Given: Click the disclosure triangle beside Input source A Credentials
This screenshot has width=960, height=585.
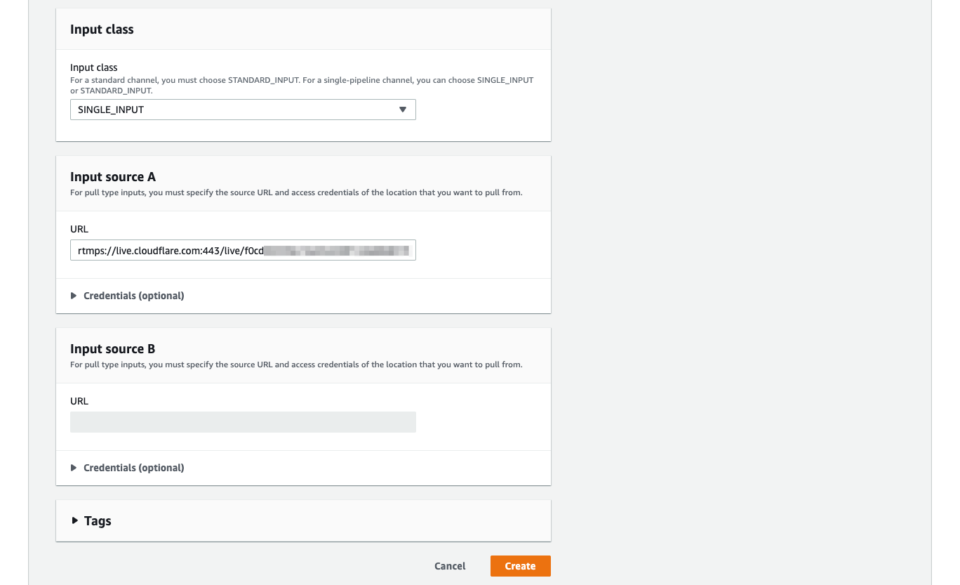Looking at the screenshot, I should [x=74, y=295].
